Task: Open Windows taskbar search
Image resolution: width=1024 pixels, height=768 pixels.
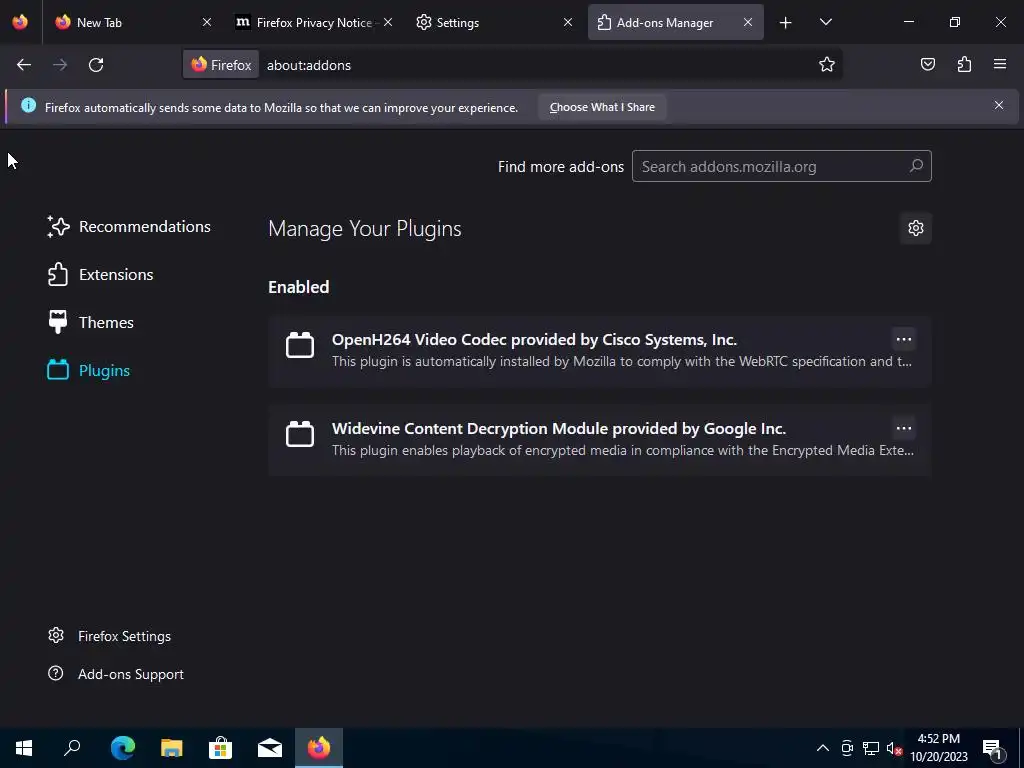Action: (x=72, y=748)
